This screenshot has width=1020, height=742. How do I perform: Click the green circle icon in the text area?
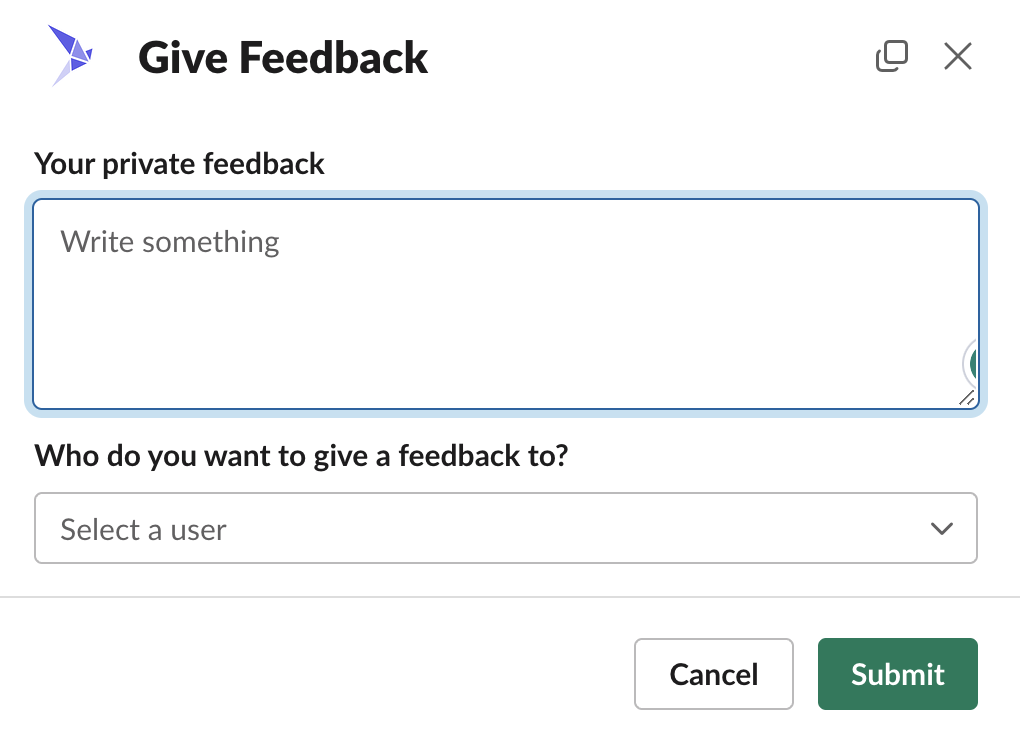pos(972,365)
